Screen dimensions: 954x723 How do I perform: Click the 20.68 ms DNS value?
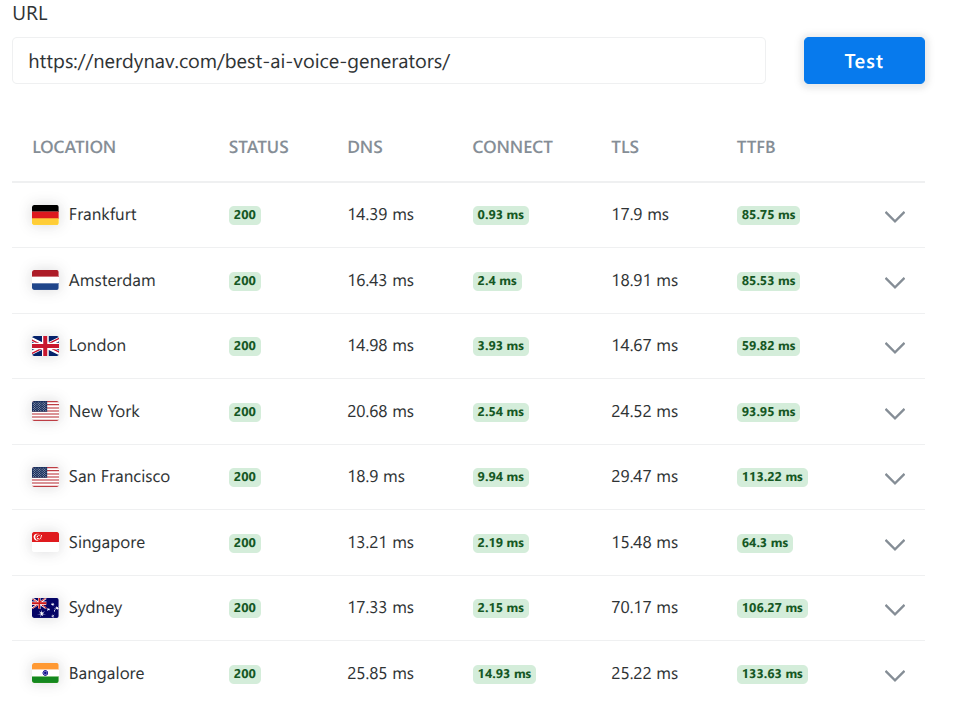(x=380, y=411)
